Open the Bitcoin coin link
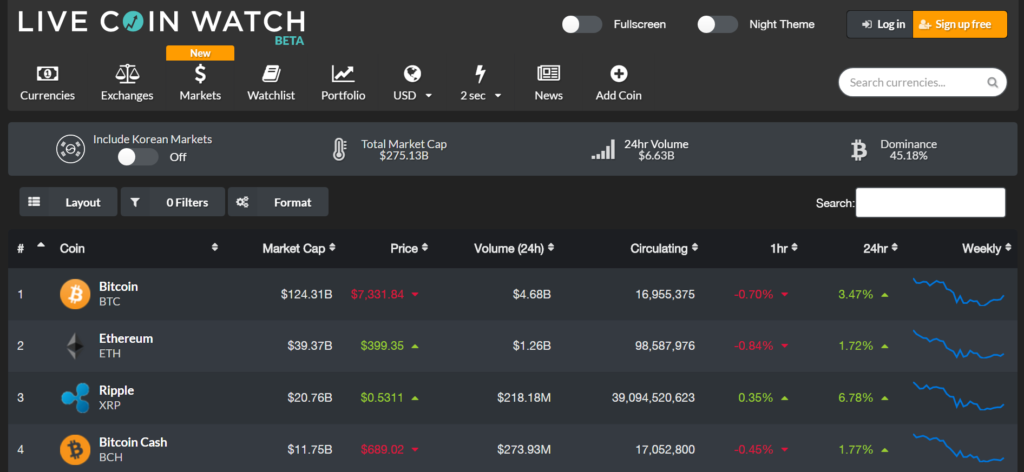Screen dimensions: 1024x472 point(118,287)
